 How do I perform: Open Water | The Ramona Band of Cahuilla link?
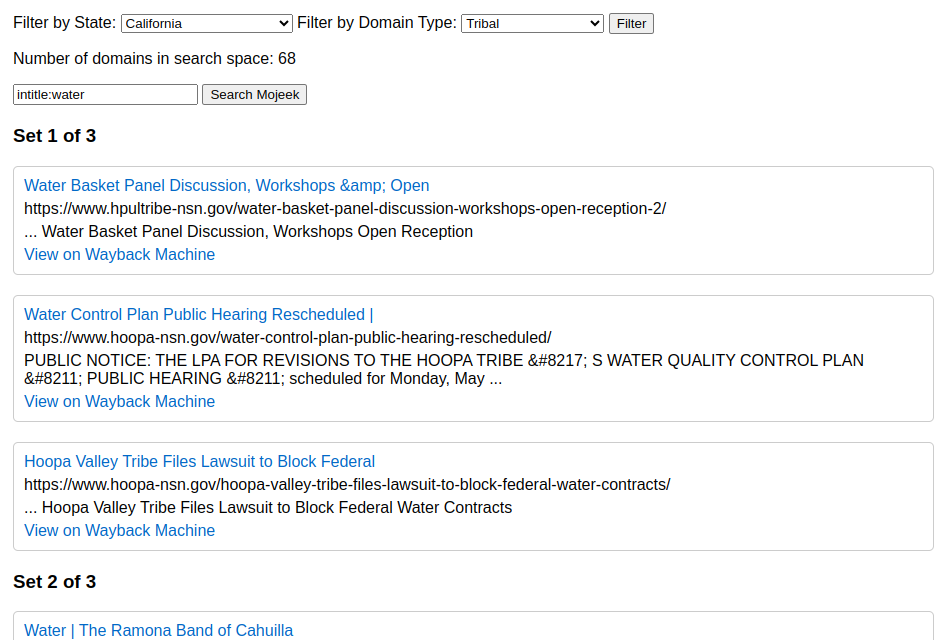(x=159, y=630)
